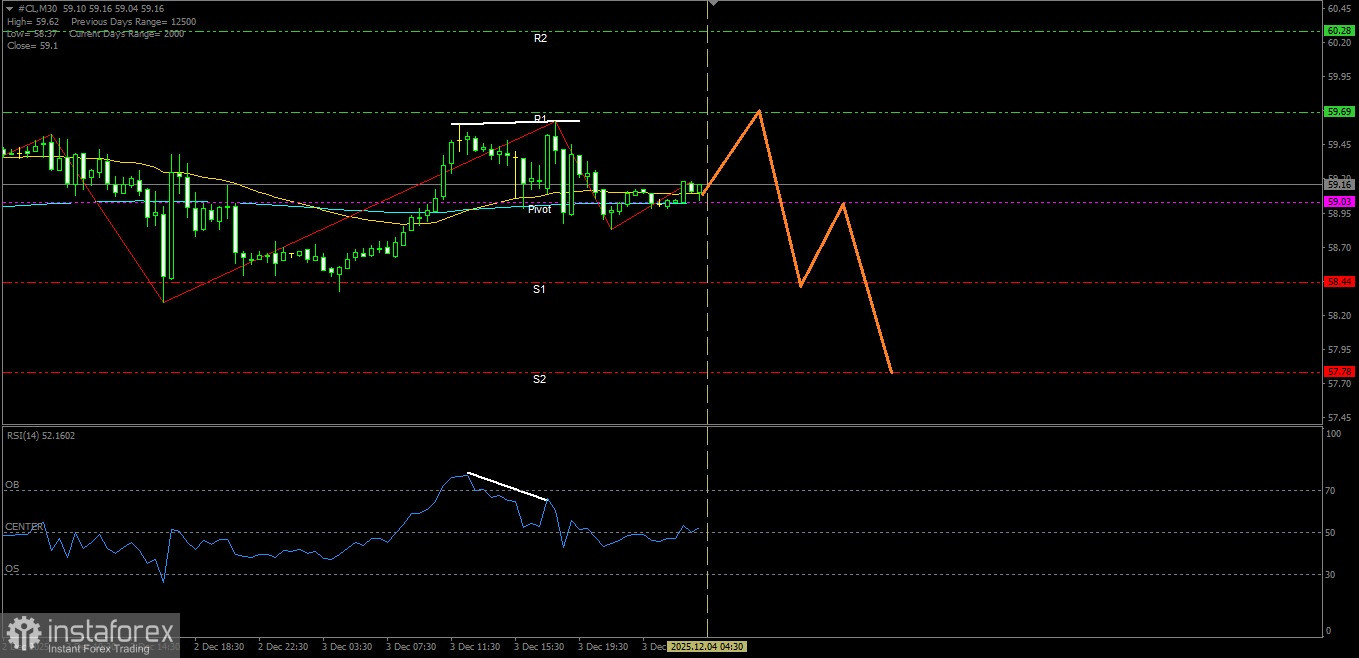Select the S2 support level label

point(539,379)
